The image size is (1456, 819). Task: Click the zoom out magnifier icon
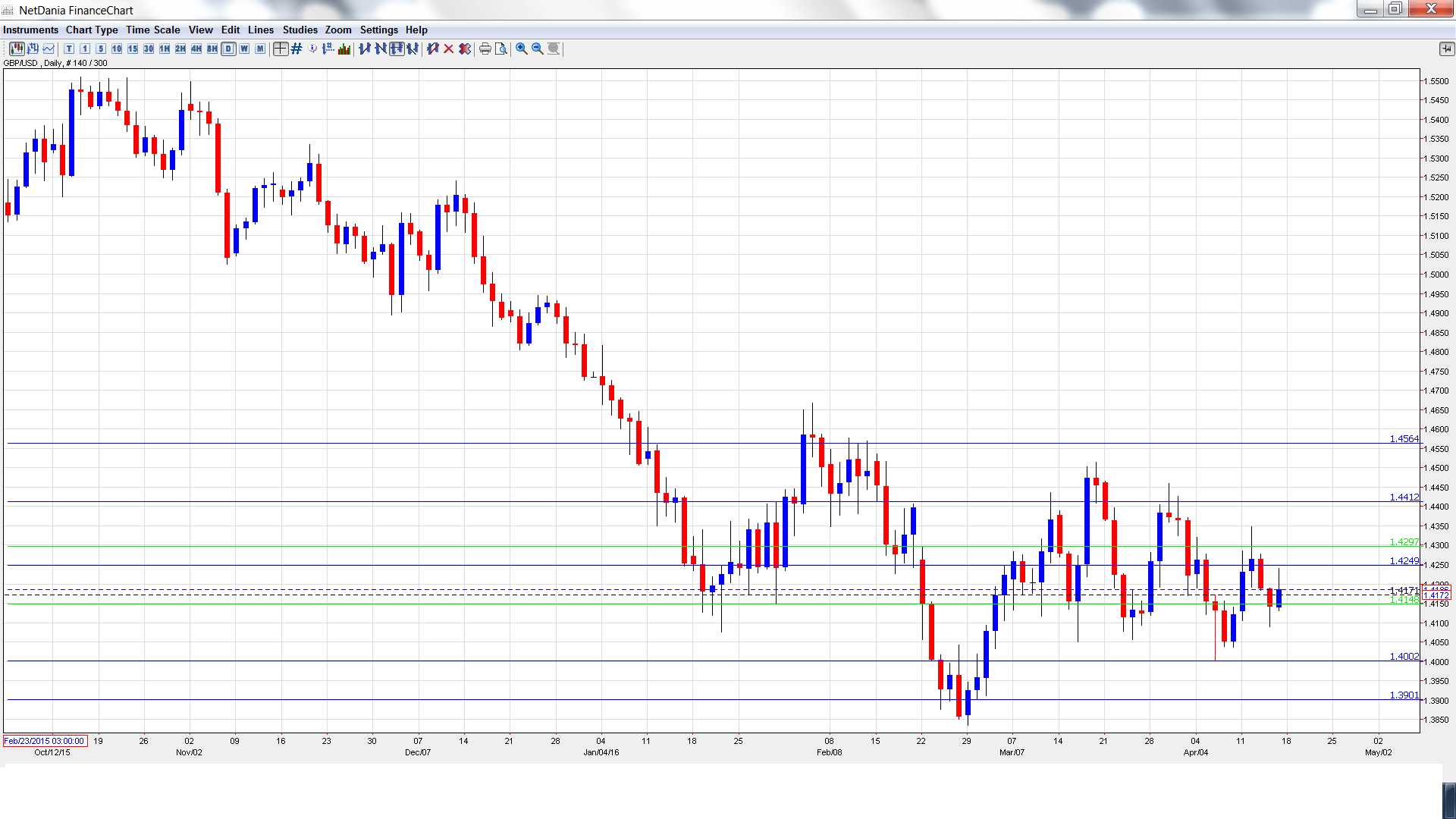tap(538, 49)
